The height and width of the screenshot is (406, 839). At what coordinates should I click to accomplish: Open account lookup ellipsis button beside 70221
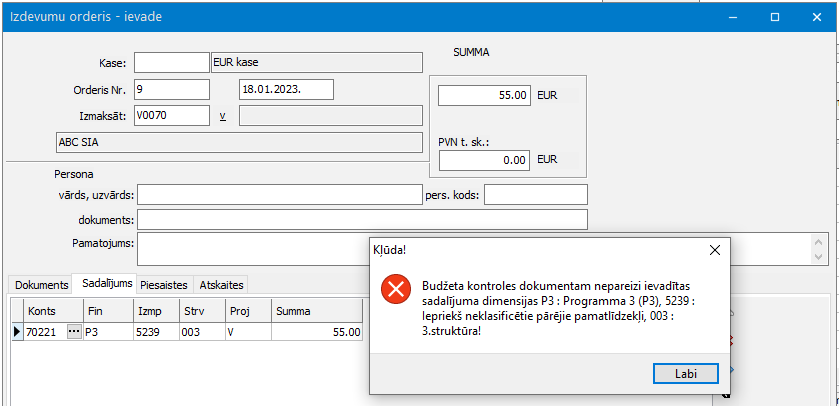74,332
